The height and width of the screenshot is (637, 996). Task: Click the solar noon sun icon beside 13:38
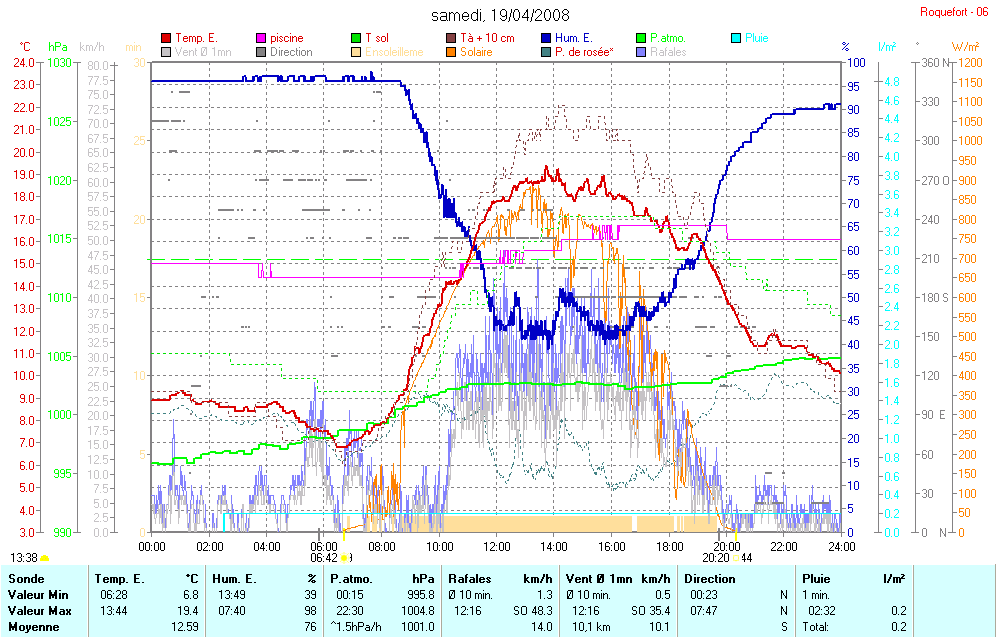pyautogui.click(x=44, y=558)
